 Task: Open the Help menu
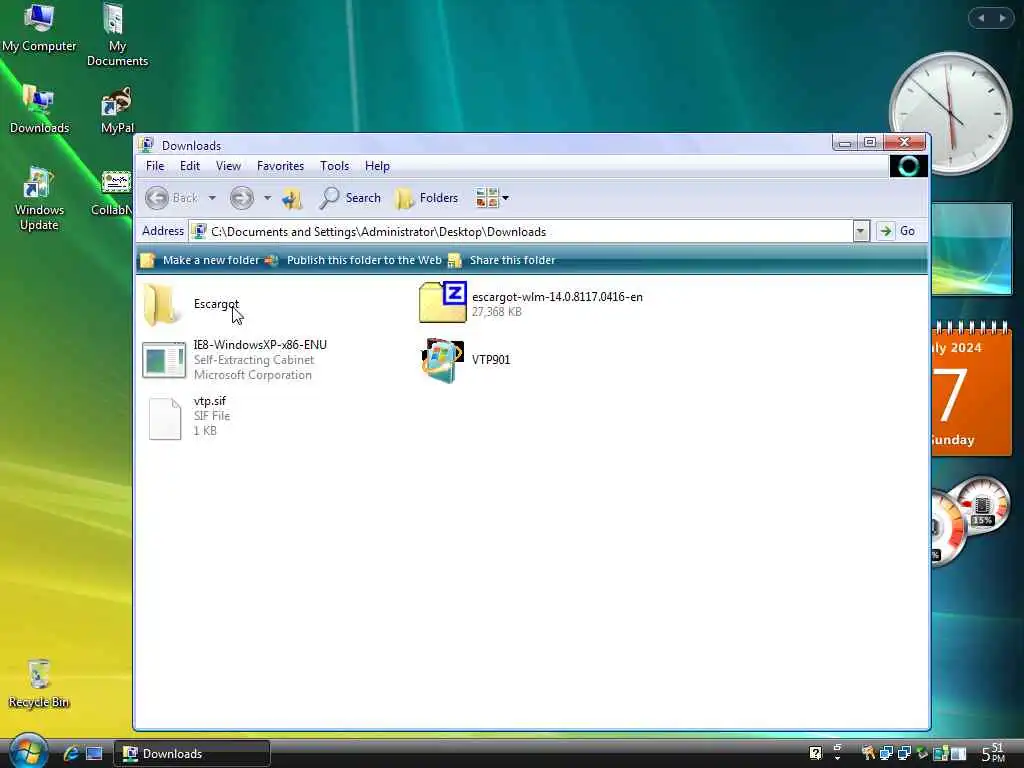(x=377, y=166)
